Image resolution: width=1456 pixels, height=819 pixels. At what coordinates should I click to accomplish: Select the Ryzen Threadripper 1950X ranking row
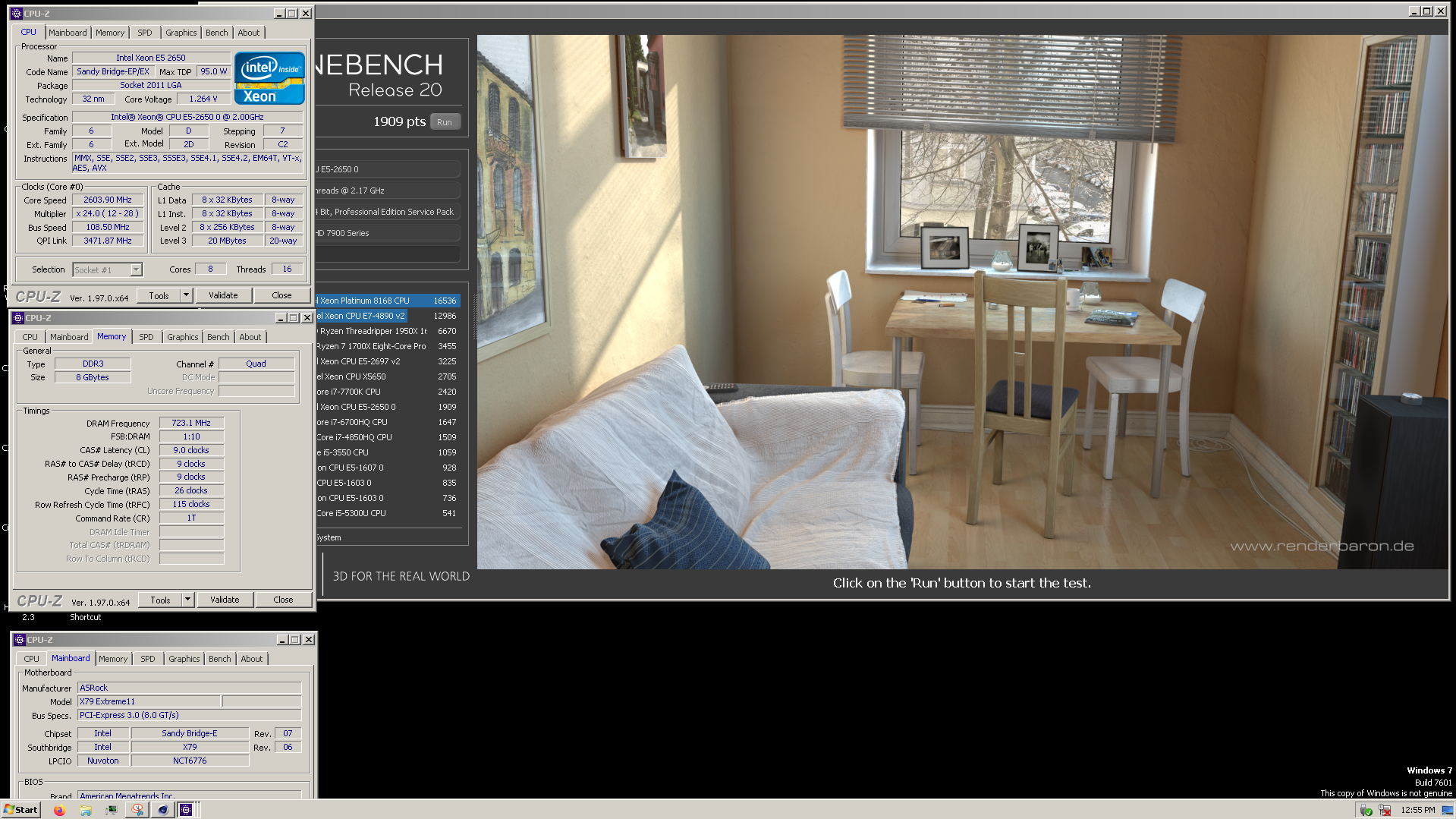[x=388, y=331]
